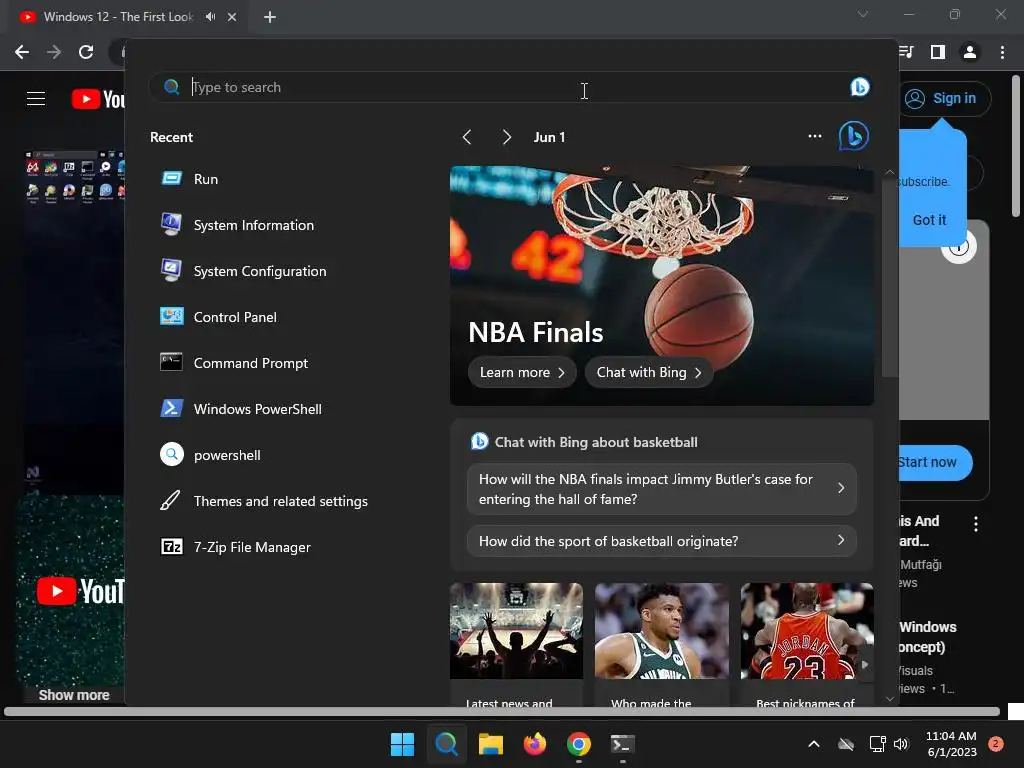Click Show more under video description

74,695
